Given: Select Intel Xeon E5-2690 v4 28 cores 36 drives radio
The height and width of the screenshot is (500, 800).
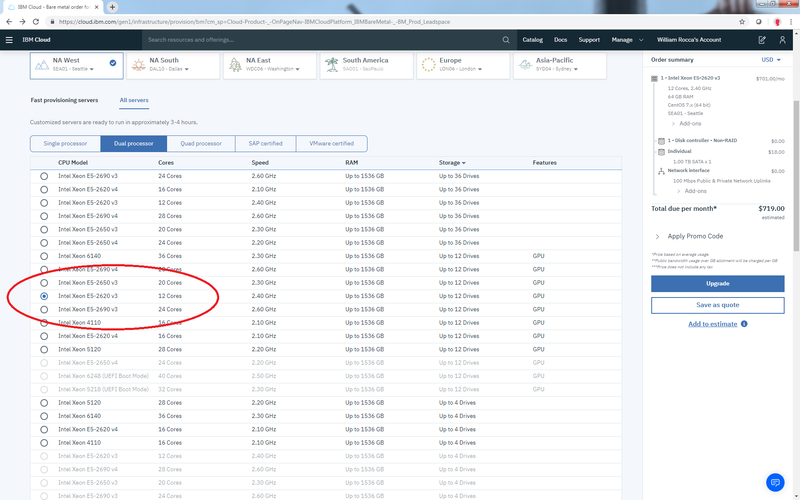Looking at the screenshot, I should (44, 216).
